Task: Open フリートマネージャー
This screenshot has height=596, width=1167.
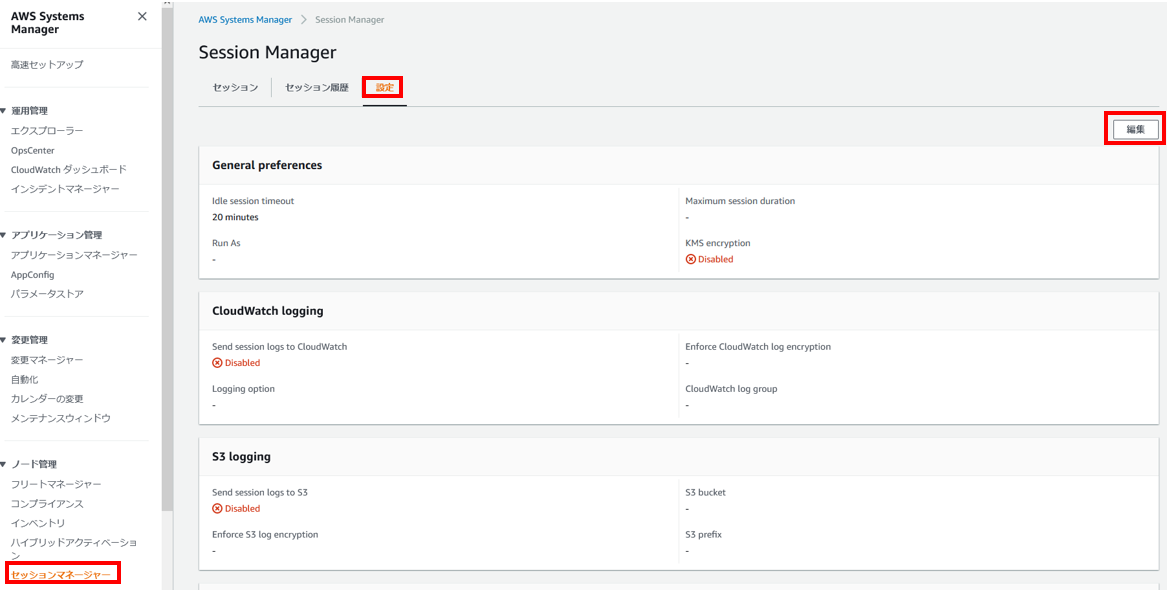Action: point(56,484)
